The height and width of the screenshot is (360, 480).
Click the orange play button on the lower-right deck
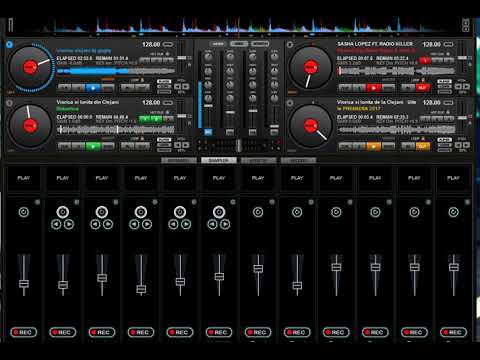(374, 146)
